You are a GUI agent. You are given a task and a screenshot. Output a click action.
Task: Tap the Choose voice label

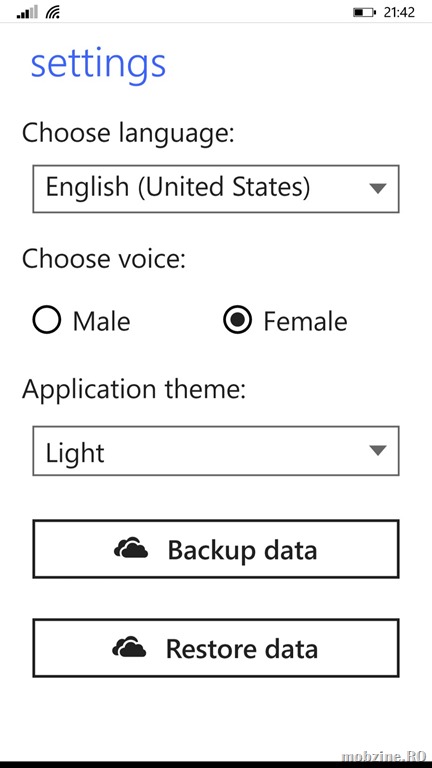(x=104, y=259)
